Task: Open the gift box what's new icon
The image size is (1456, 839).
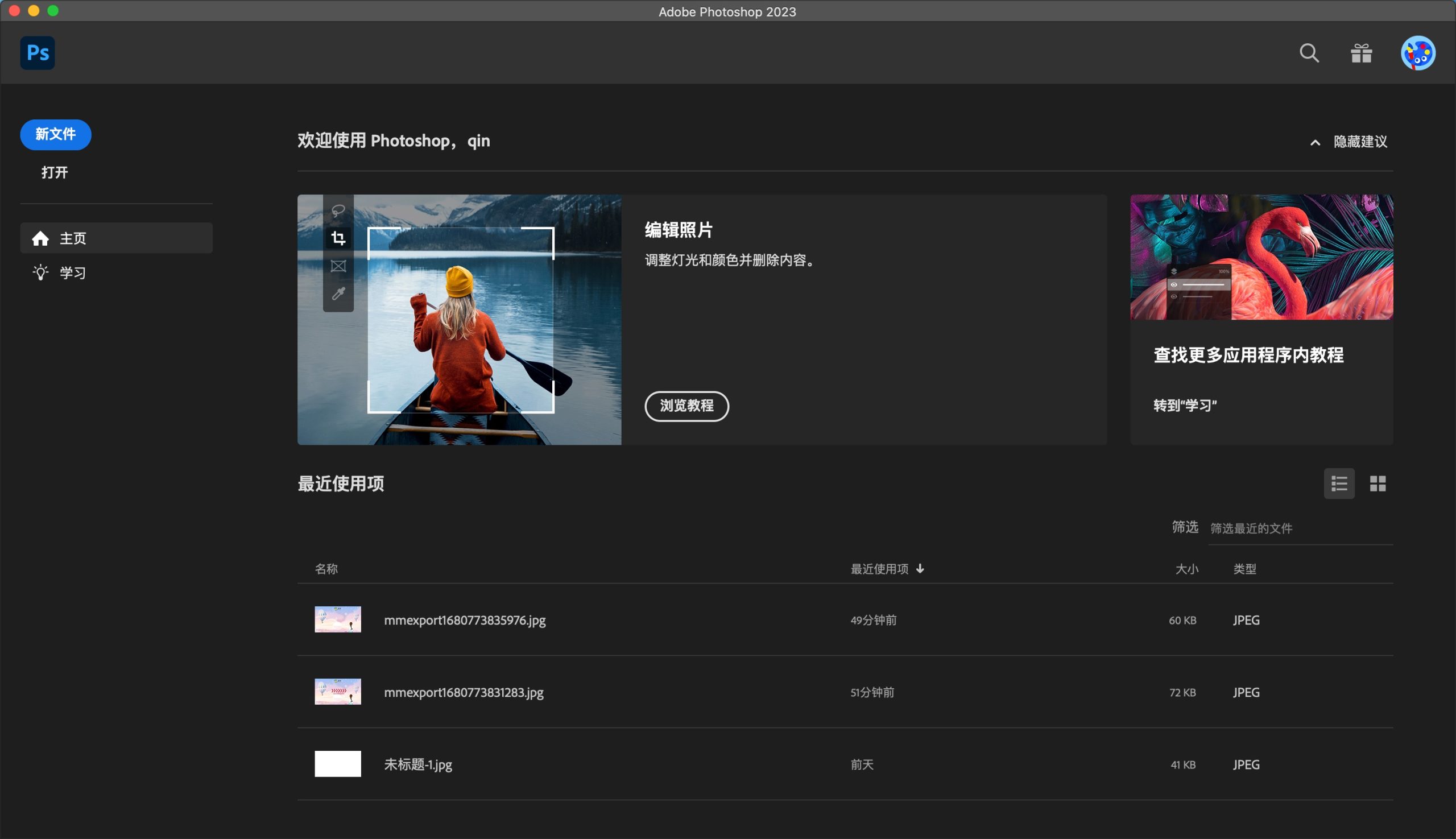Action: tap(1361, 53)
